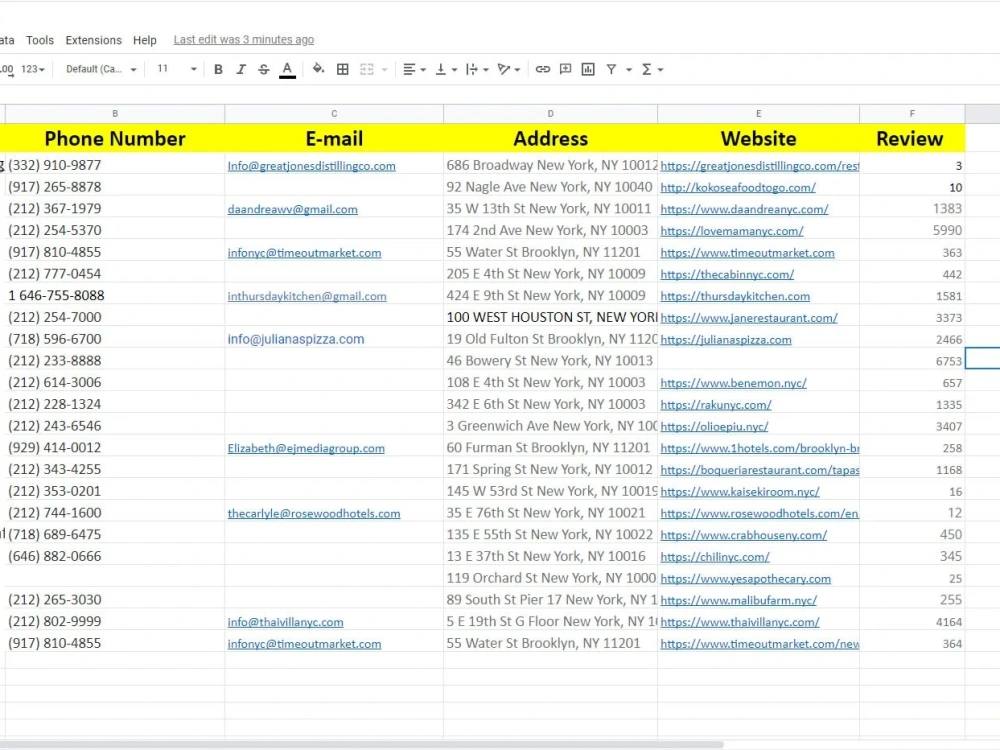Click the horizontal scrollbar at the bottom
Viewport: 1000px width, 750px height.
361,744
